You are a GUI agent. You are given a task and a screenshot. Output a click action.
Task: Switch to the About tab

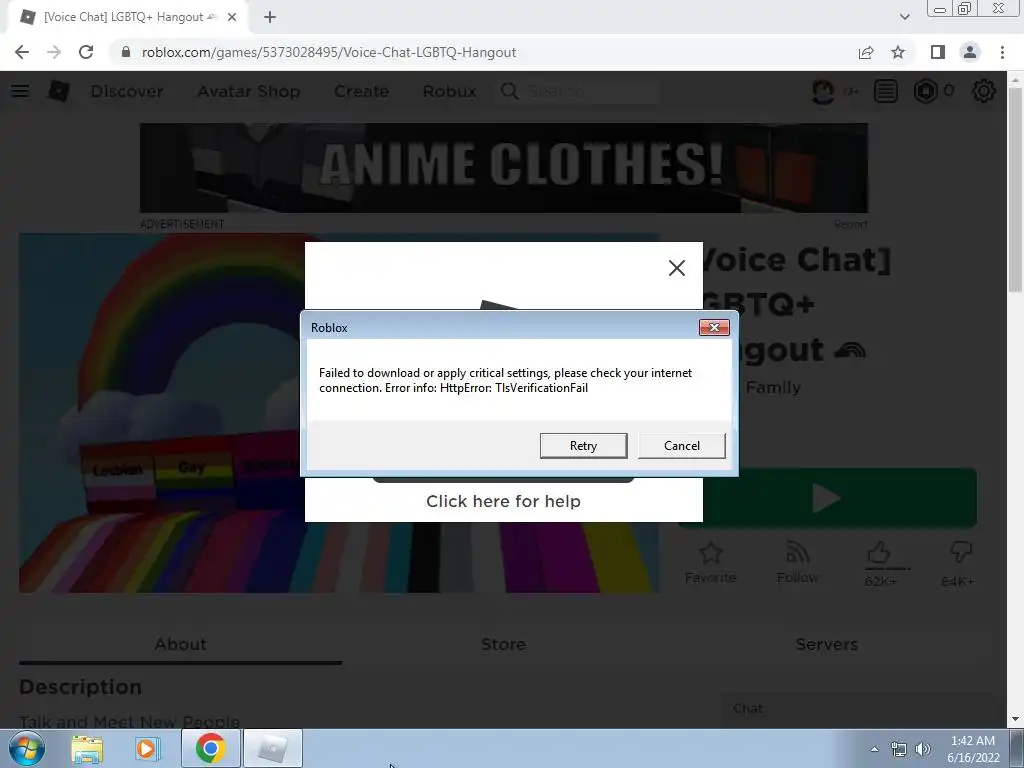click(x=180, y=645)
